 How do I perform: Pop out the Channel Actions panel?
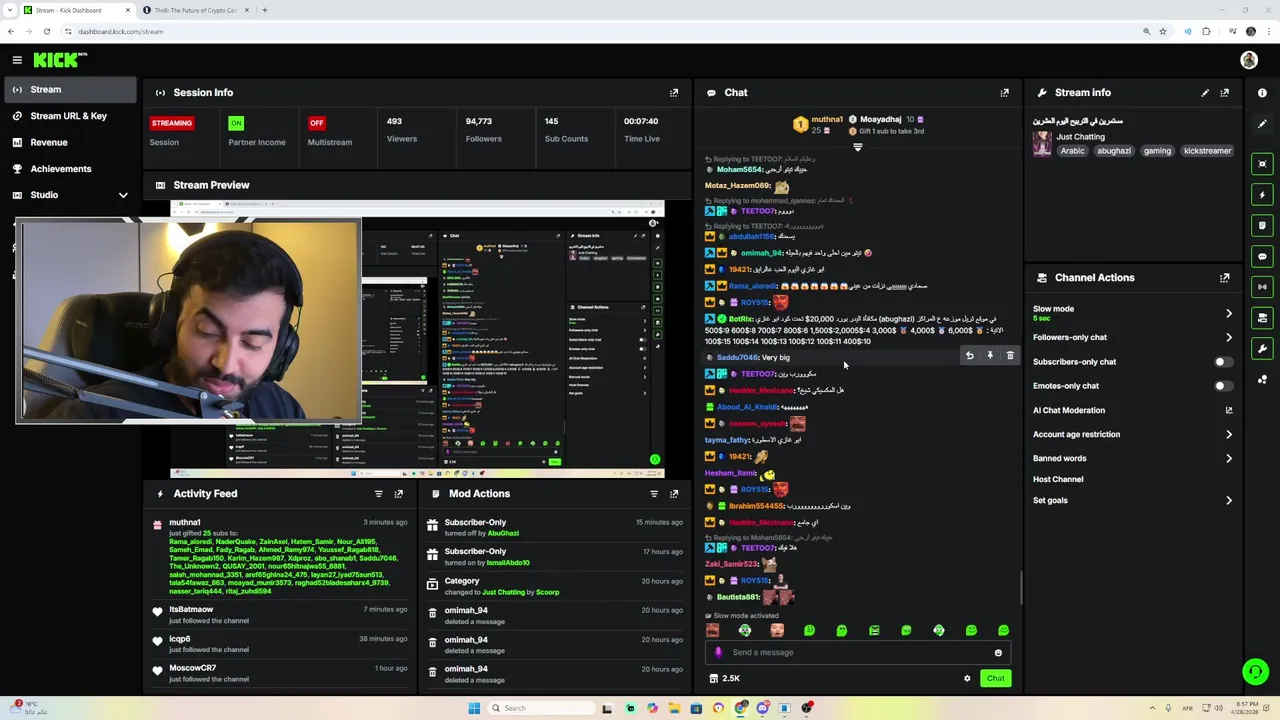click(1224, 278)
